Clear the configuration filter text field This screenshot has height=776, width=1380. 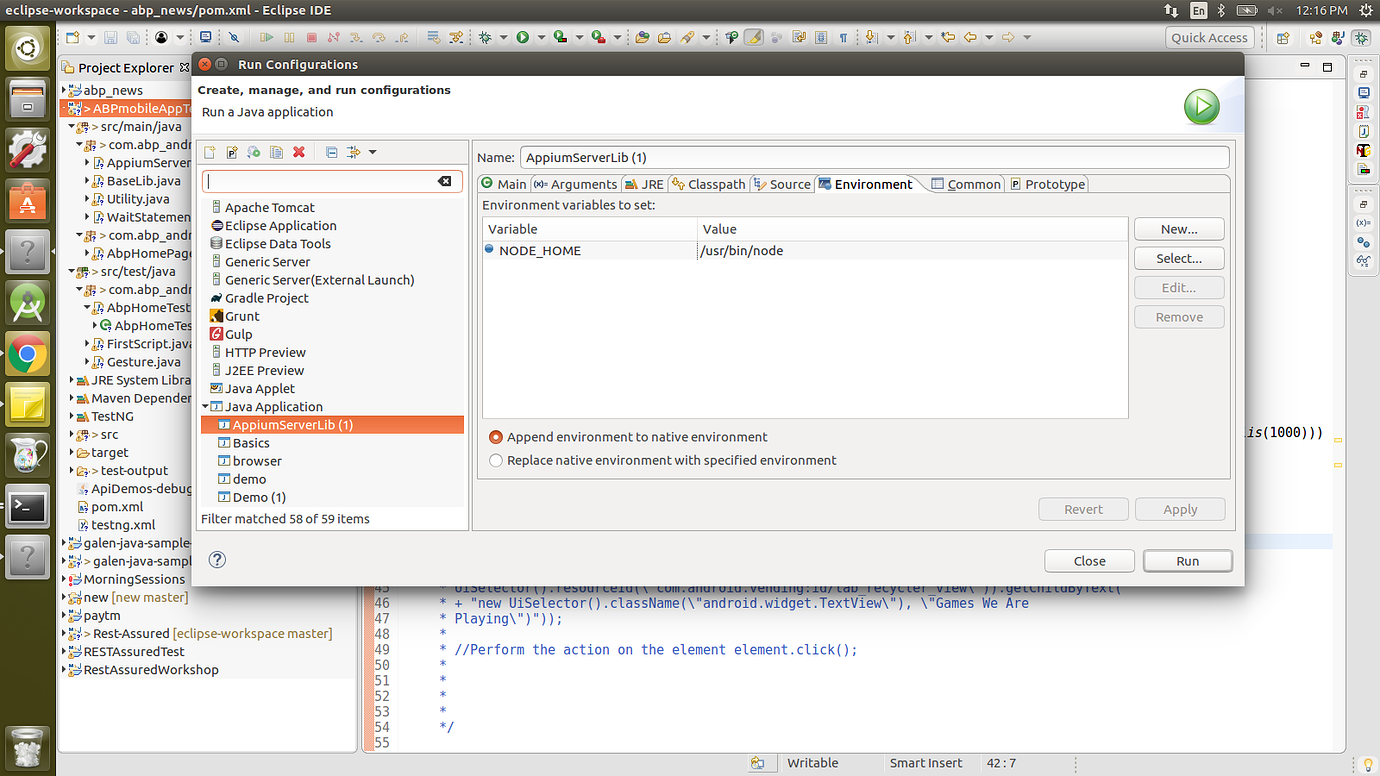point(444,181)
